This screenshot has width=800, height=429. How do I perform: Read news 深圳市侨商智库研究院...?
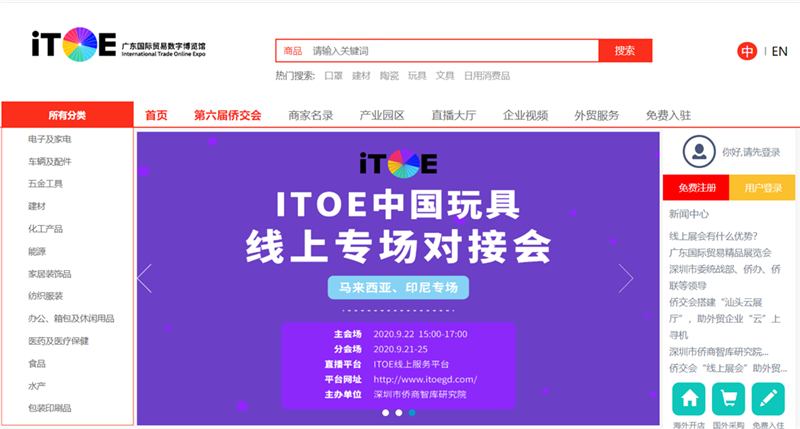pos(719,351)
